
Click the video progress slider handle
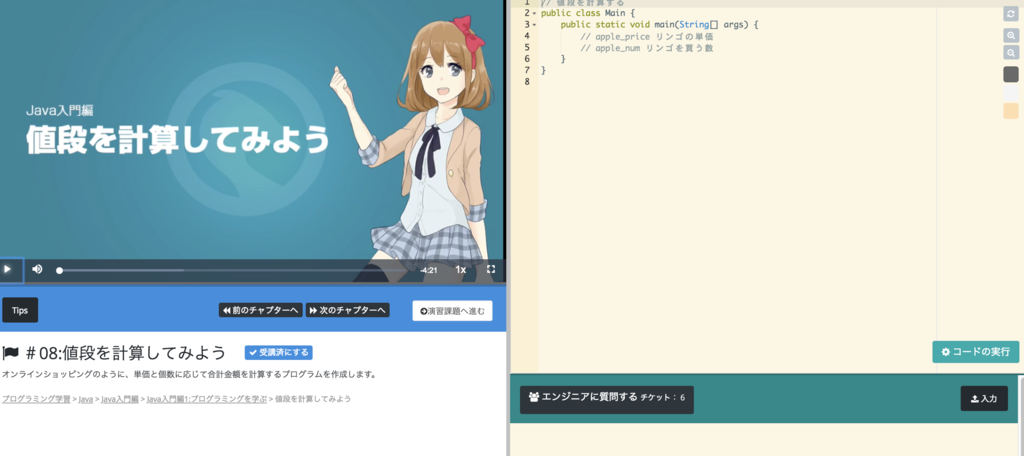(59, 270)
